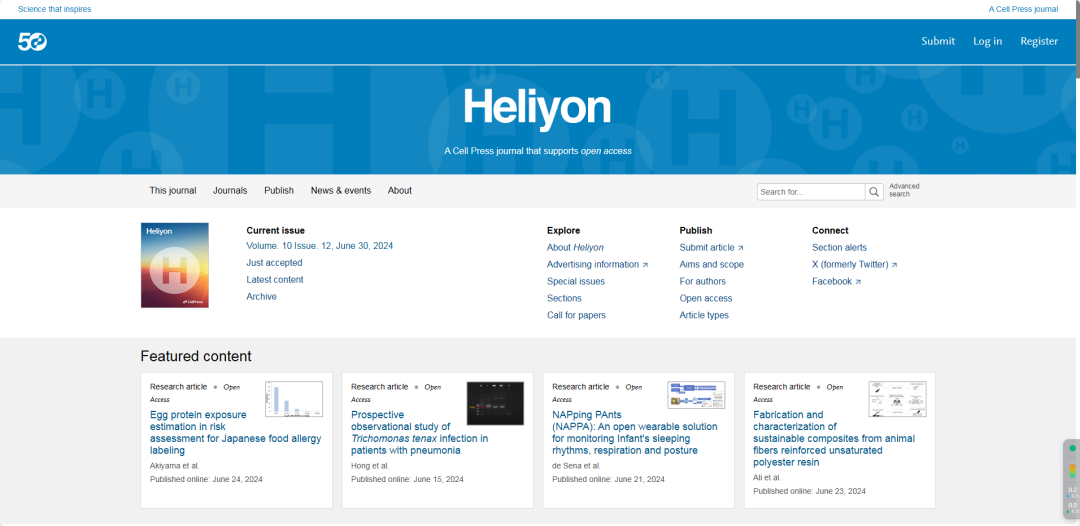Open Latest content link

click(275, 280)
